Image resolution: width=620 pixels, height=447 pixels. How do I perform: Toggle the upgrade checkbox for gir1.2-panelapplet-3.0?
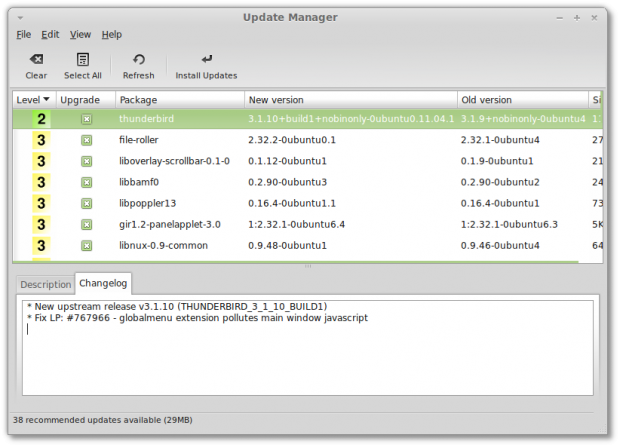click(x=87, y=225)
